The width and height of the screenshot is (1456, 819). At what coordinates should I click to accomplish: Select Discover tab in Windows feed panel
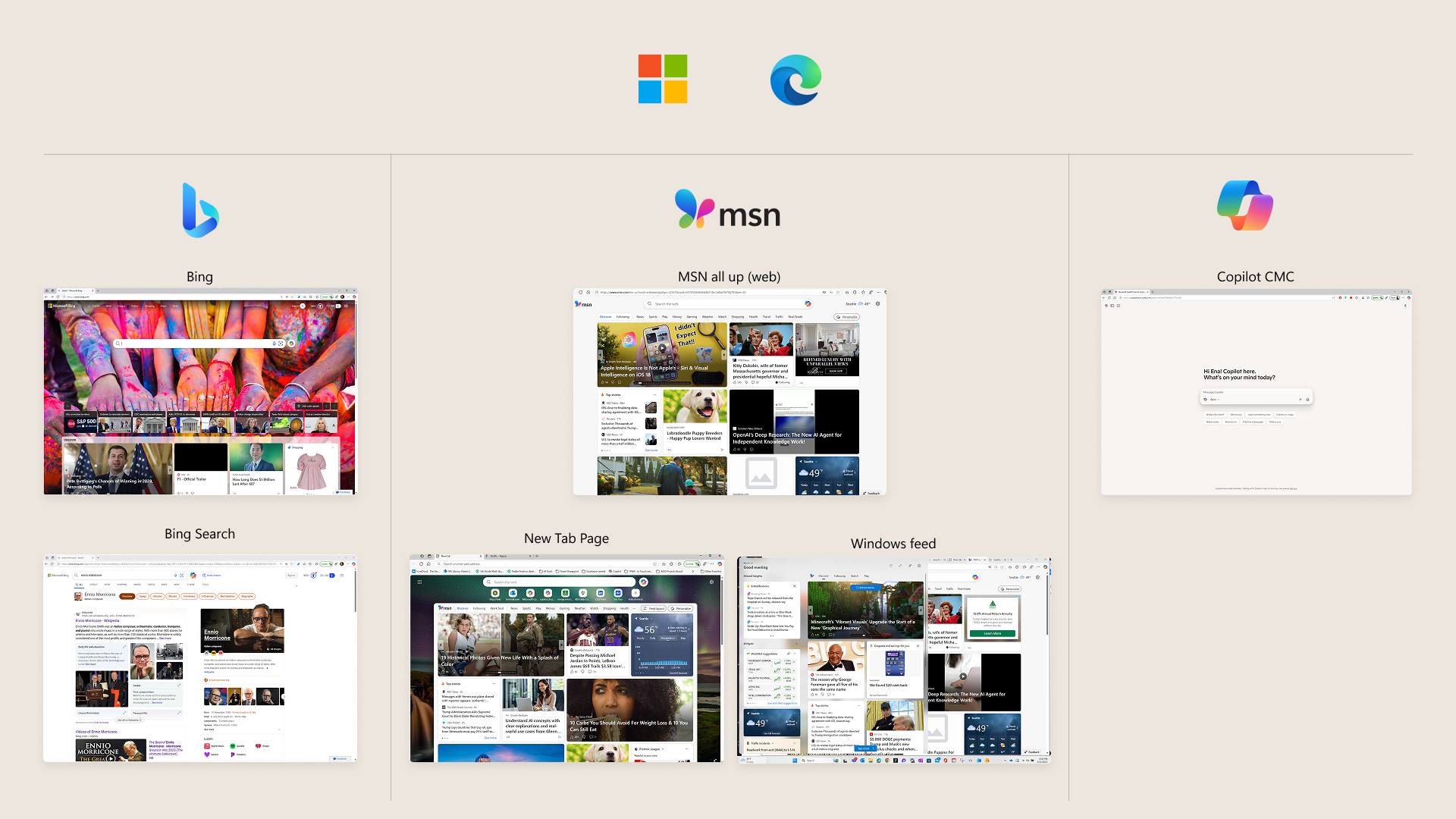point(824,576)
